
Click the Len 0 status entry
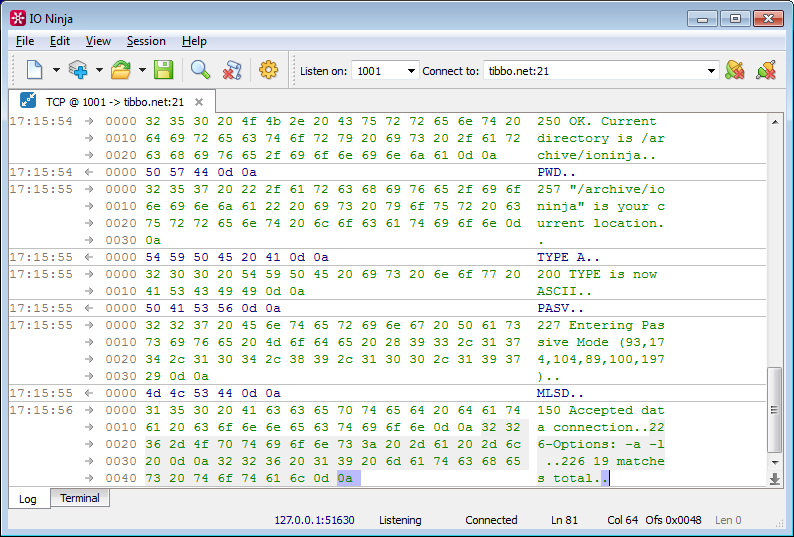click(728, 520)
